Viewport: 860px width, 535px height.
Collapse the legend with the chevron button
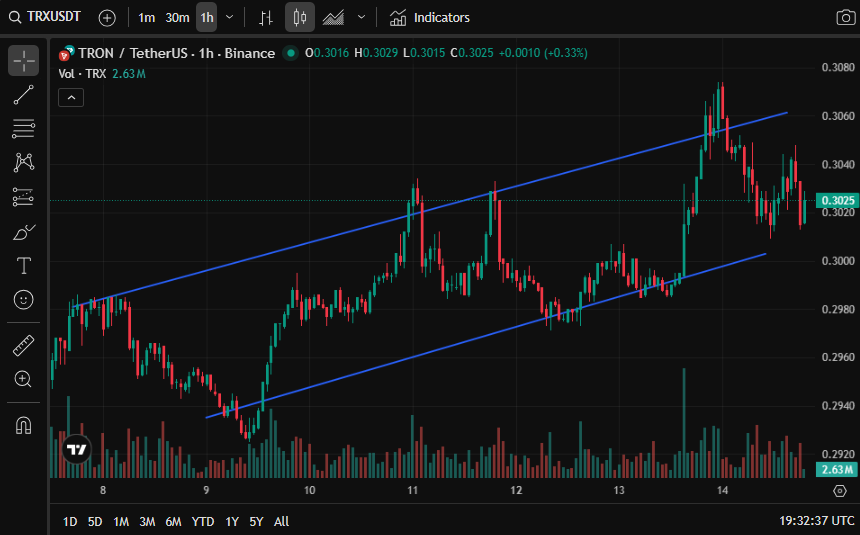pyautogui.click(x=71, y=98)
